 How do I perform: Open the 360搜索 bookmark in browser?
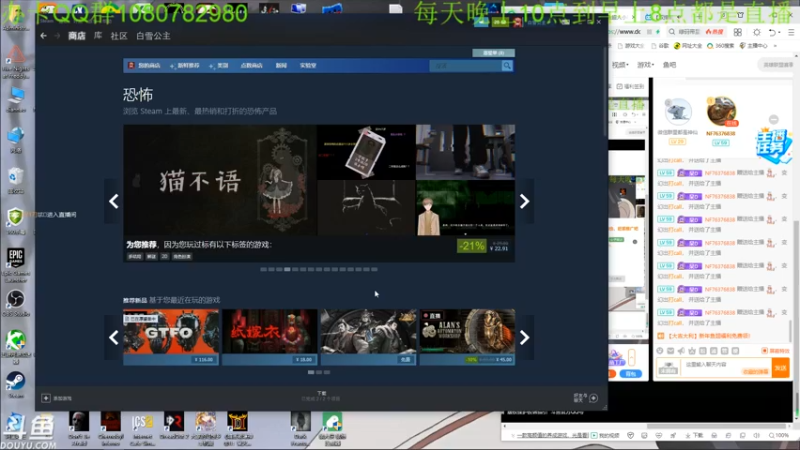pyautogui.click(x=721, y=46)
